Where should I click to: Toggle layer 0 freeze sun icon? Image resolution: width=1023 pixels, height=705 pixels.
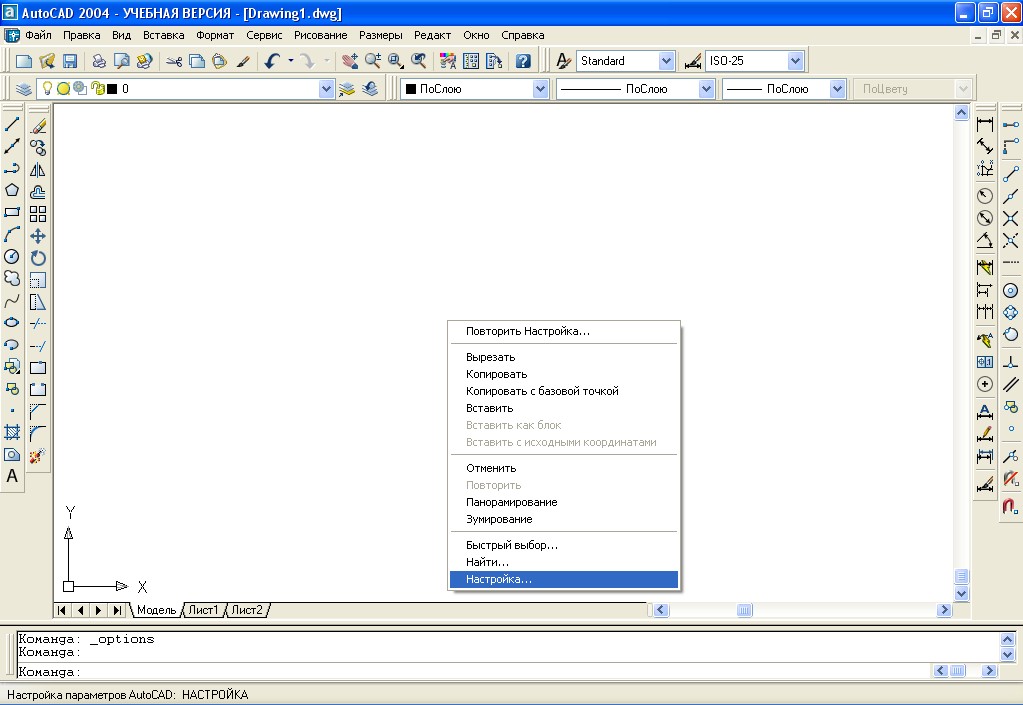point(63,89)
